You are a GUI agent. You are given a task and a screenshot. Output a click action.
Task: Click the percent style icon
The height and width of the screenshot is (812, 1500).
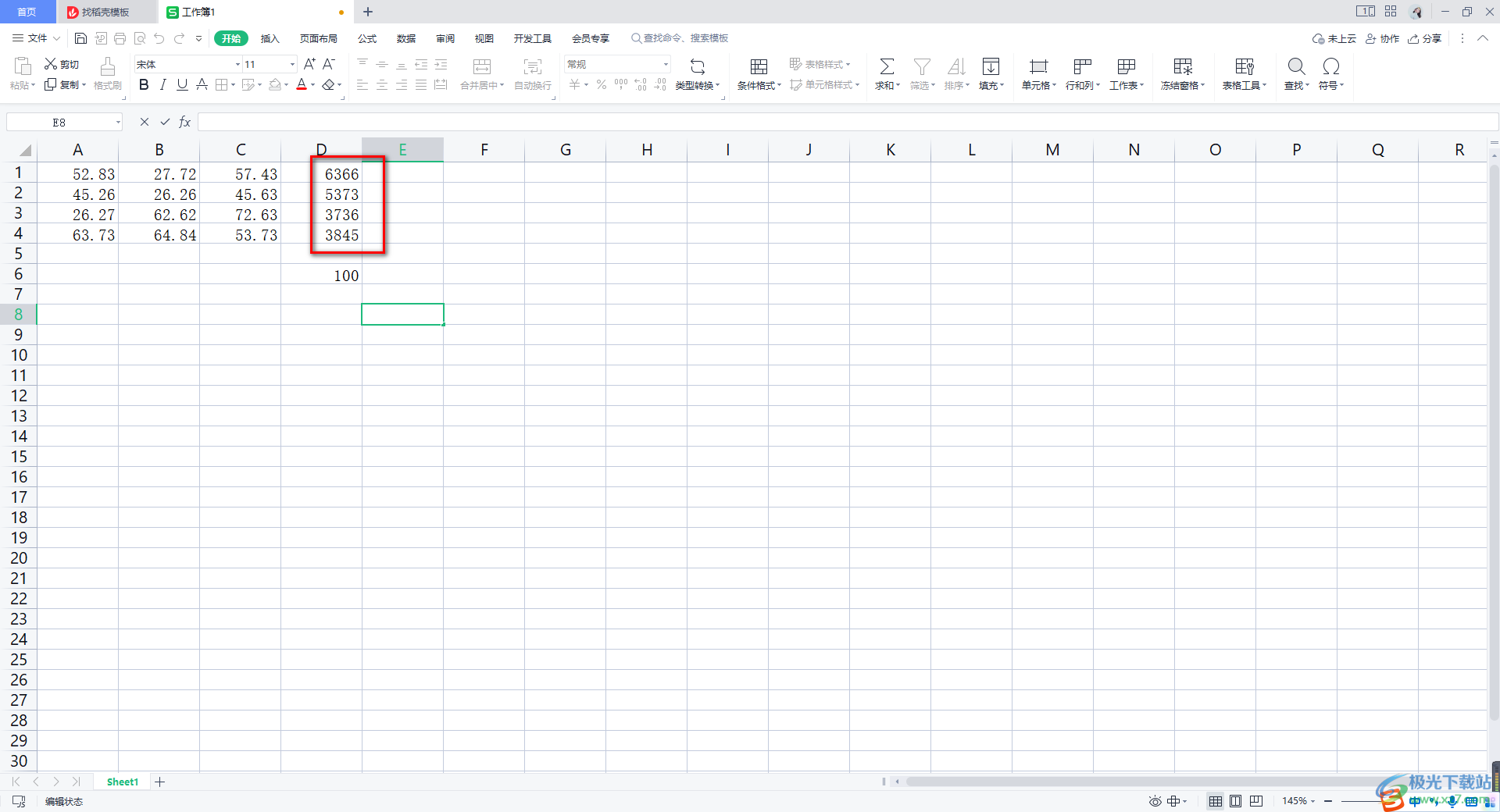coord(602,84)
